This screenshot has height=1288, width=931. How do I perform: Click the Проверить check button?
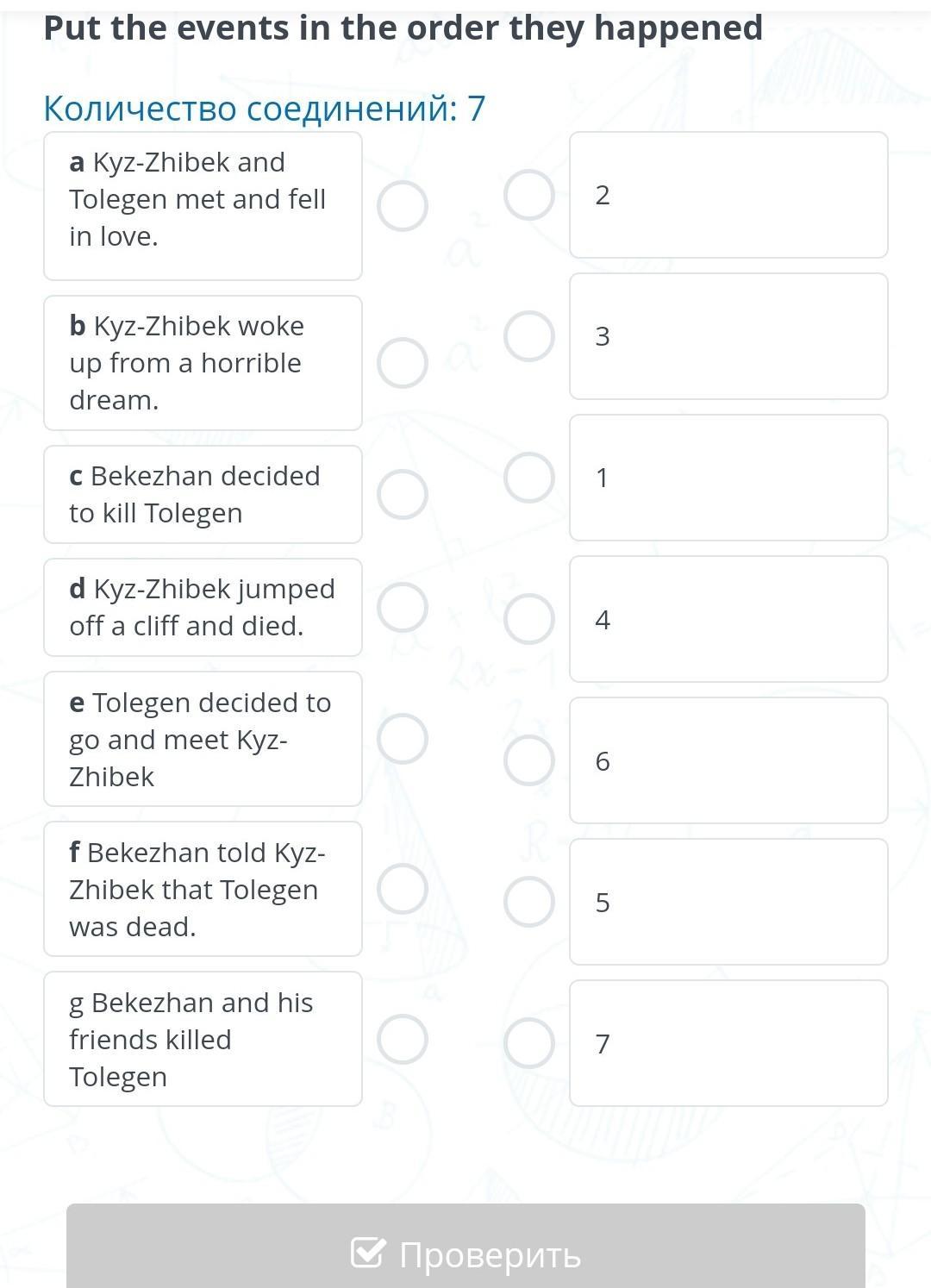[x=465, y=1254]
